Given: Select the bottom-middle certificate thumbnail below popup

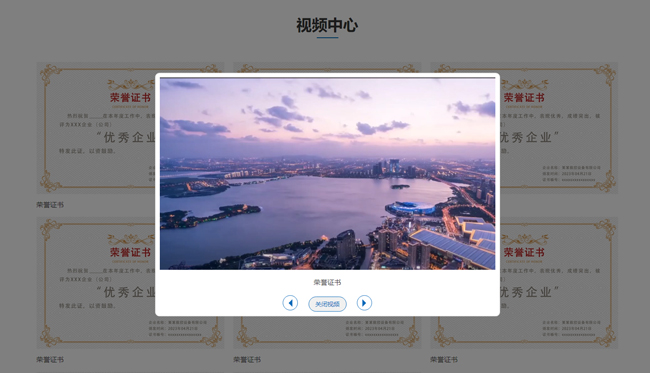Looking at the screenshot, I should coord(327,332).
